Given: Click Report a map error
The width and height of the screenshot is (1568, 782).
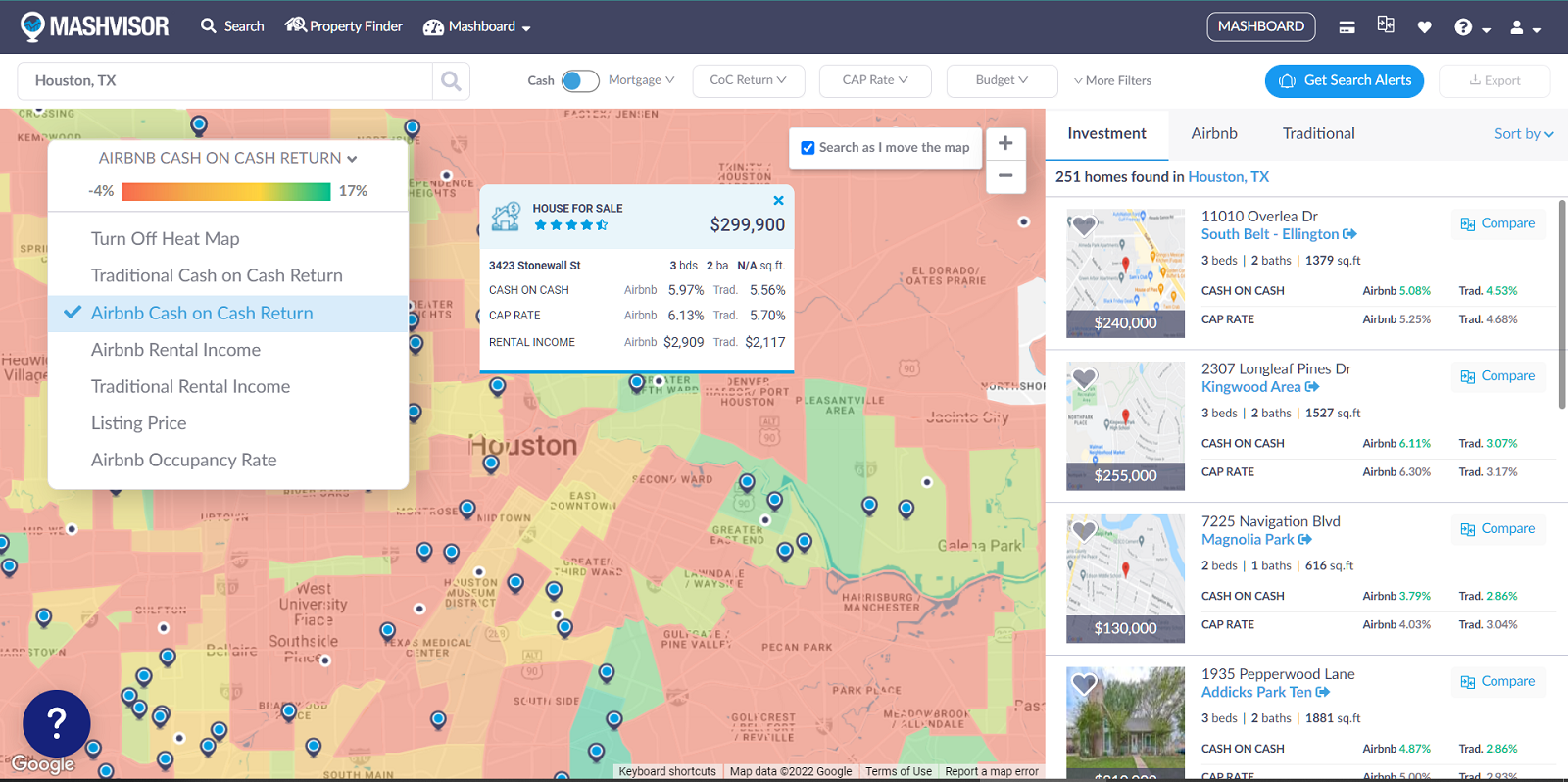Looking at the screenshot, I should [x=991, y=772].
